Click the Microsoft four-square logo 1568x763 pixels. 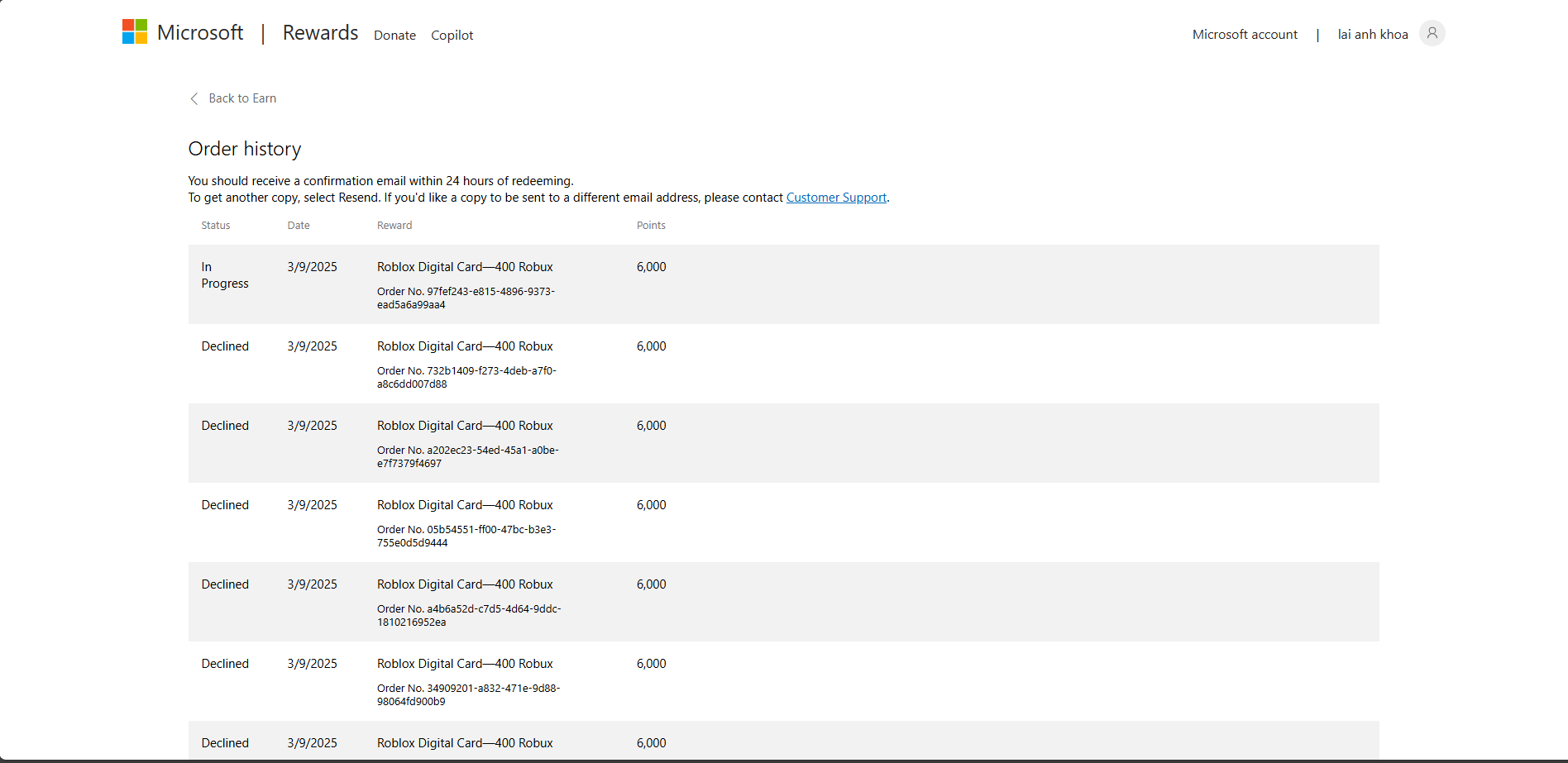[134, 31]
